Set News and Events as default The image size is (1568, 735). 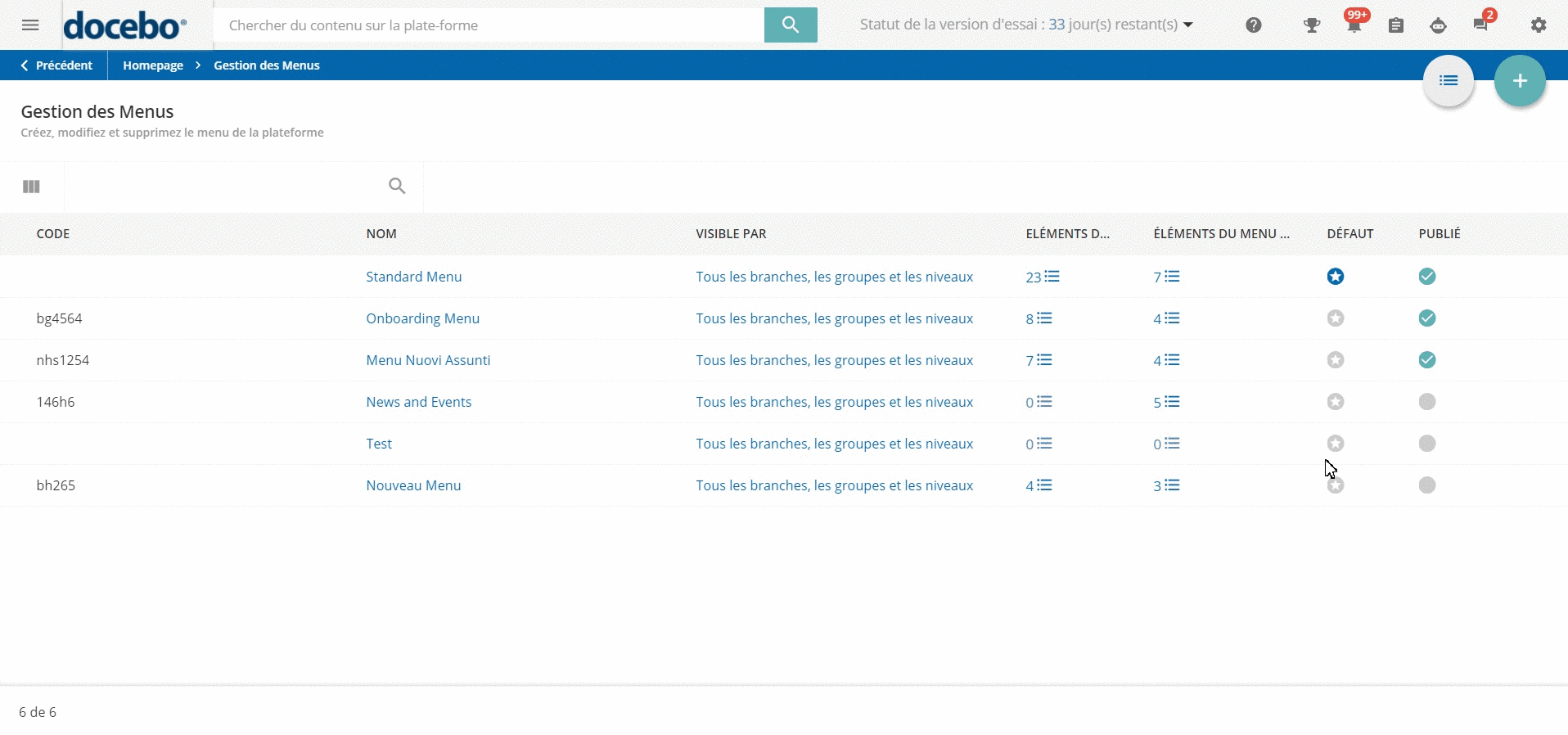1336,402
